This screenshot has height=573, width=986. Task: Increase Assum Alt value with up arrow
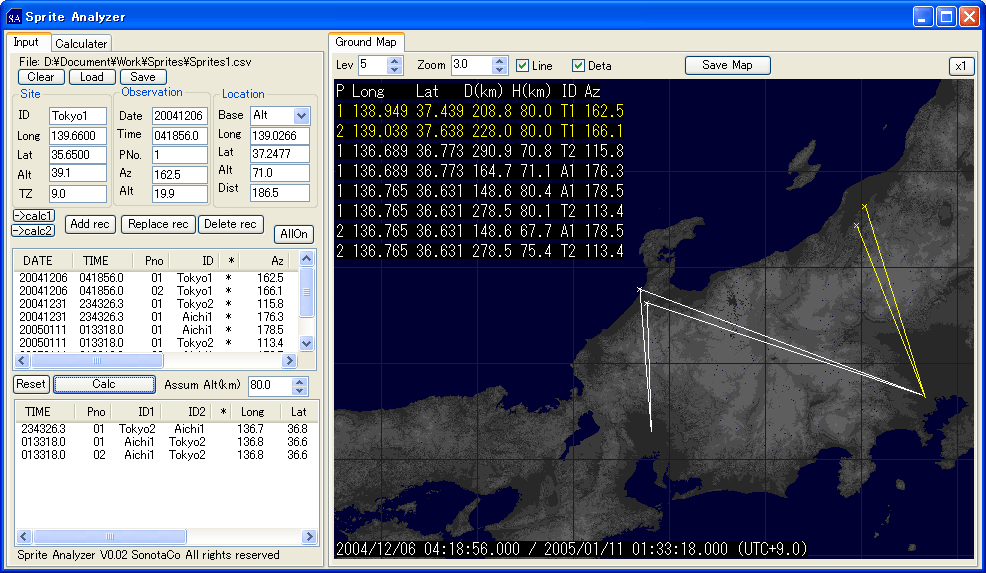[299, 380]
